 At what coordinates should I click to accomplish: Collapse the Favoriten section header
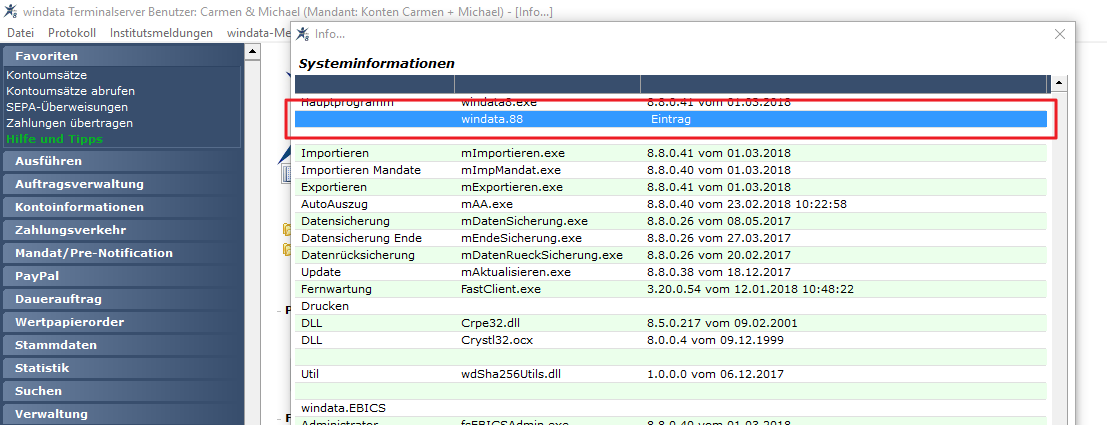tap(121, 56)
